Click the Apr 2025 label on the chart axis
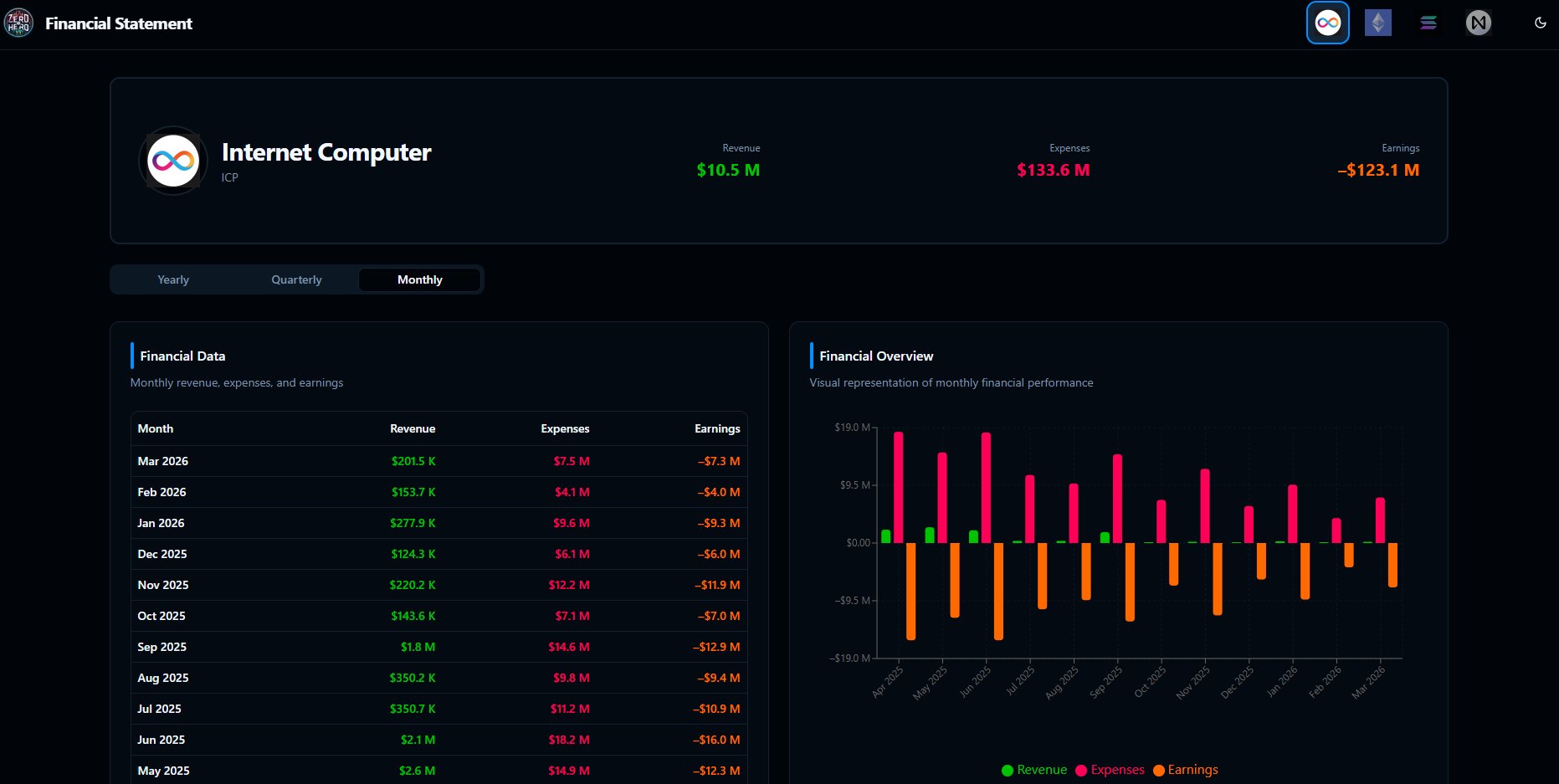Screen dimensions: 1559x784 [888, 681]
